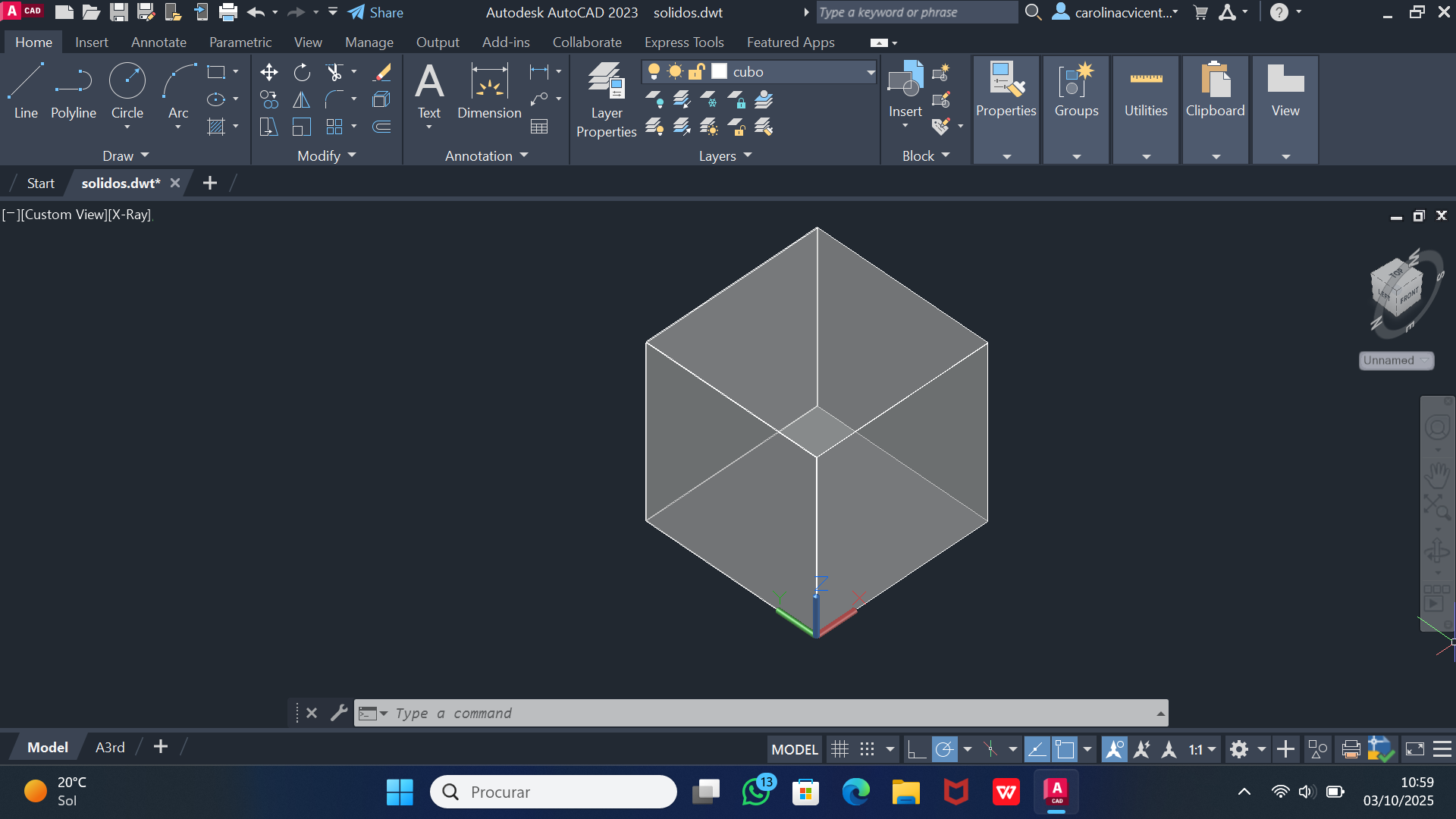
Task: Click the Dimension tool
Action: pyautogui.click(x=489, y=91)
